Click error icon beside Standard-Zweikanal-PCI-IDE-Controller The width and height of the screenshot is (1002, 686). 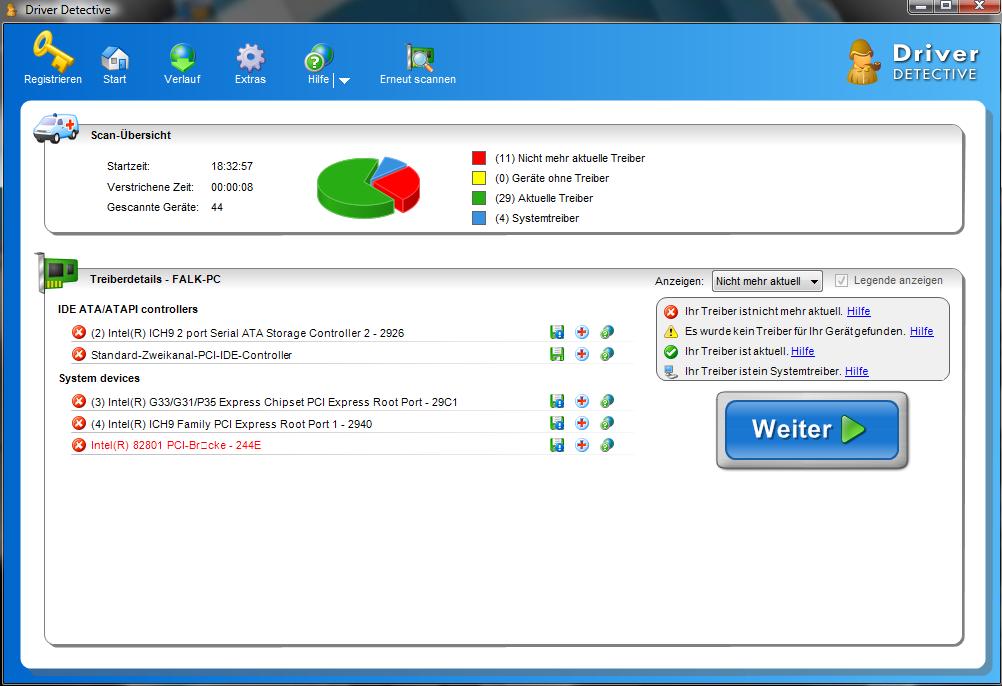coord(79,354)
